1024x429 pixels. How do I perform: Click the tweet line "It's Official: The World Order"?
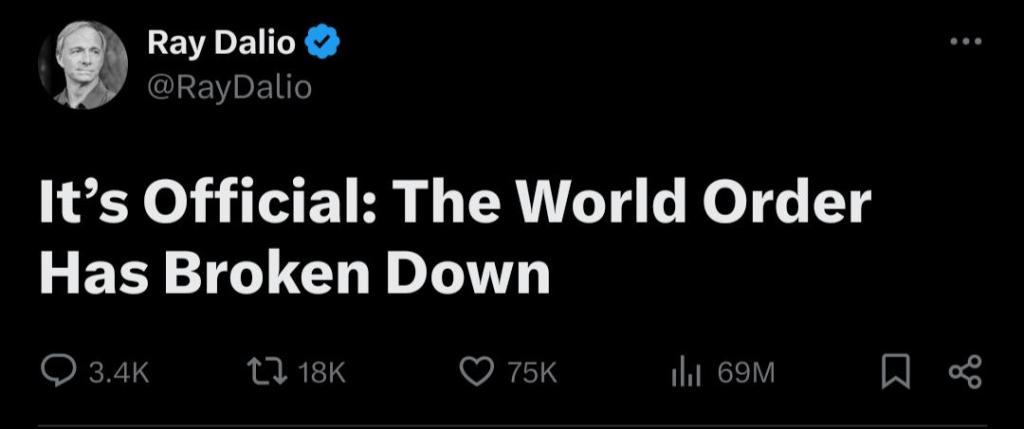(455, 205)
